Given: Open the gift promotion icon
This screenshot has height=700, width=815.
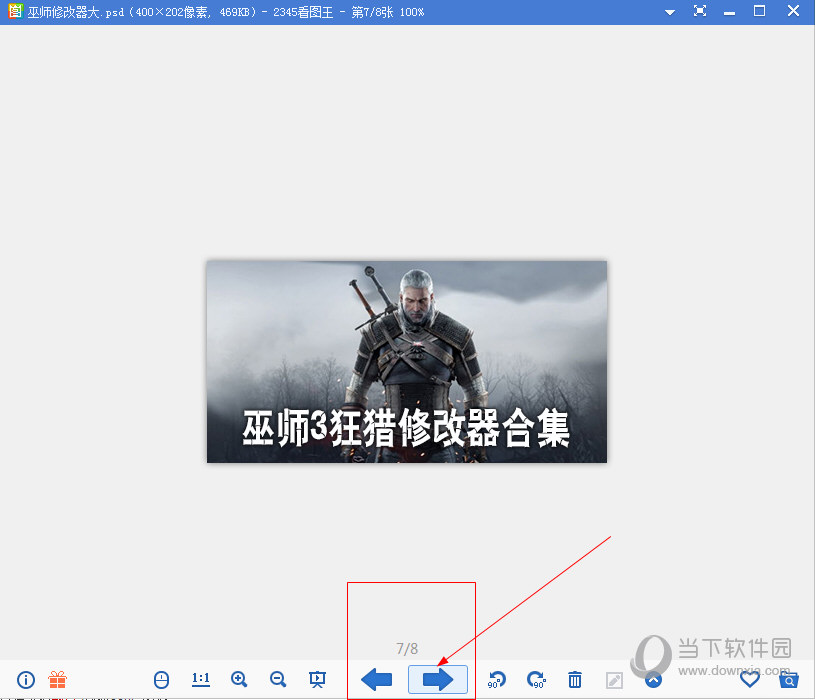Looking at the screenshot, I should (57, 680).
